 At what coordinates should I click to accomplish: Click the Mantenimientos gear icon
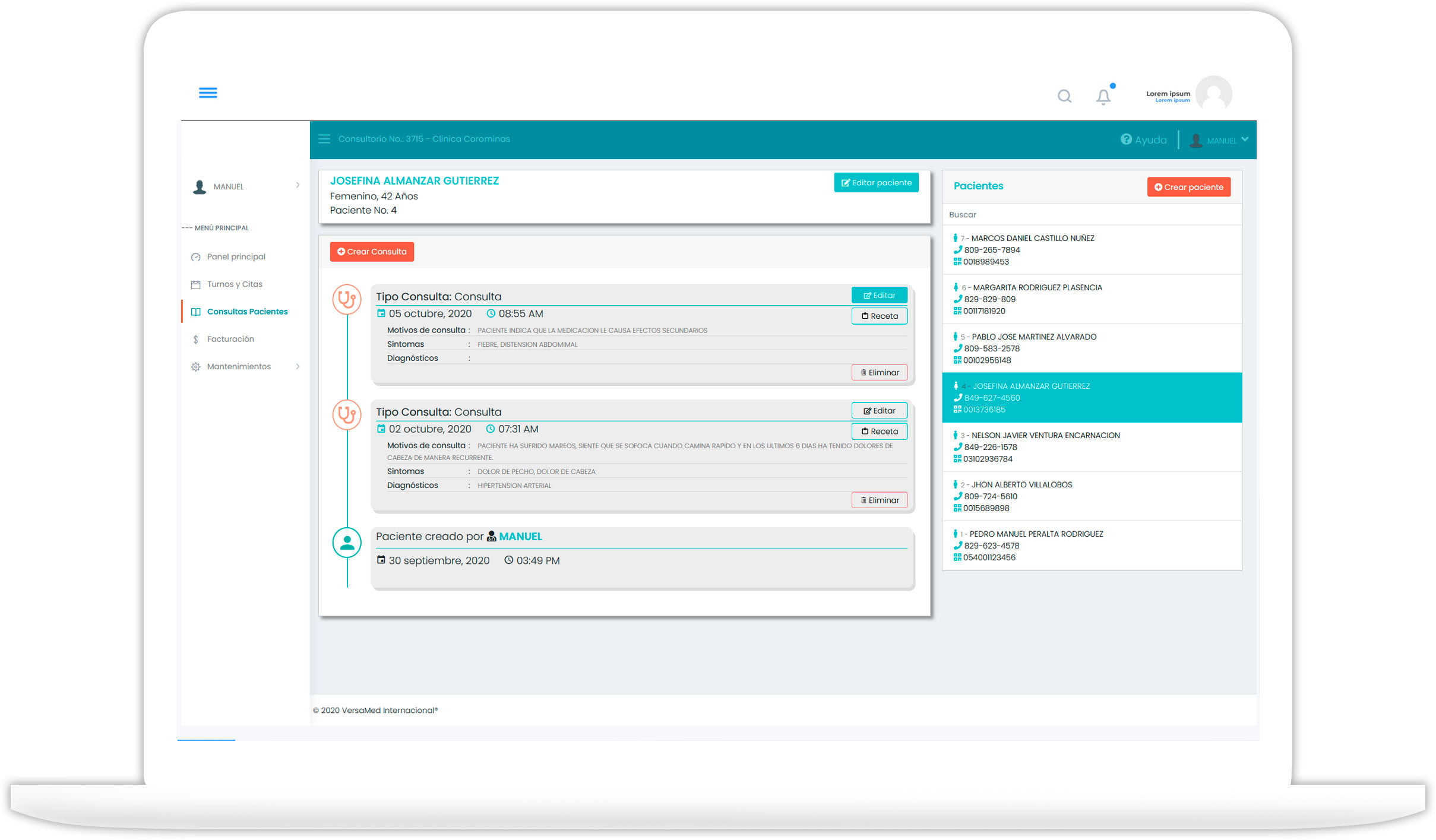click(x=195, y=367)
